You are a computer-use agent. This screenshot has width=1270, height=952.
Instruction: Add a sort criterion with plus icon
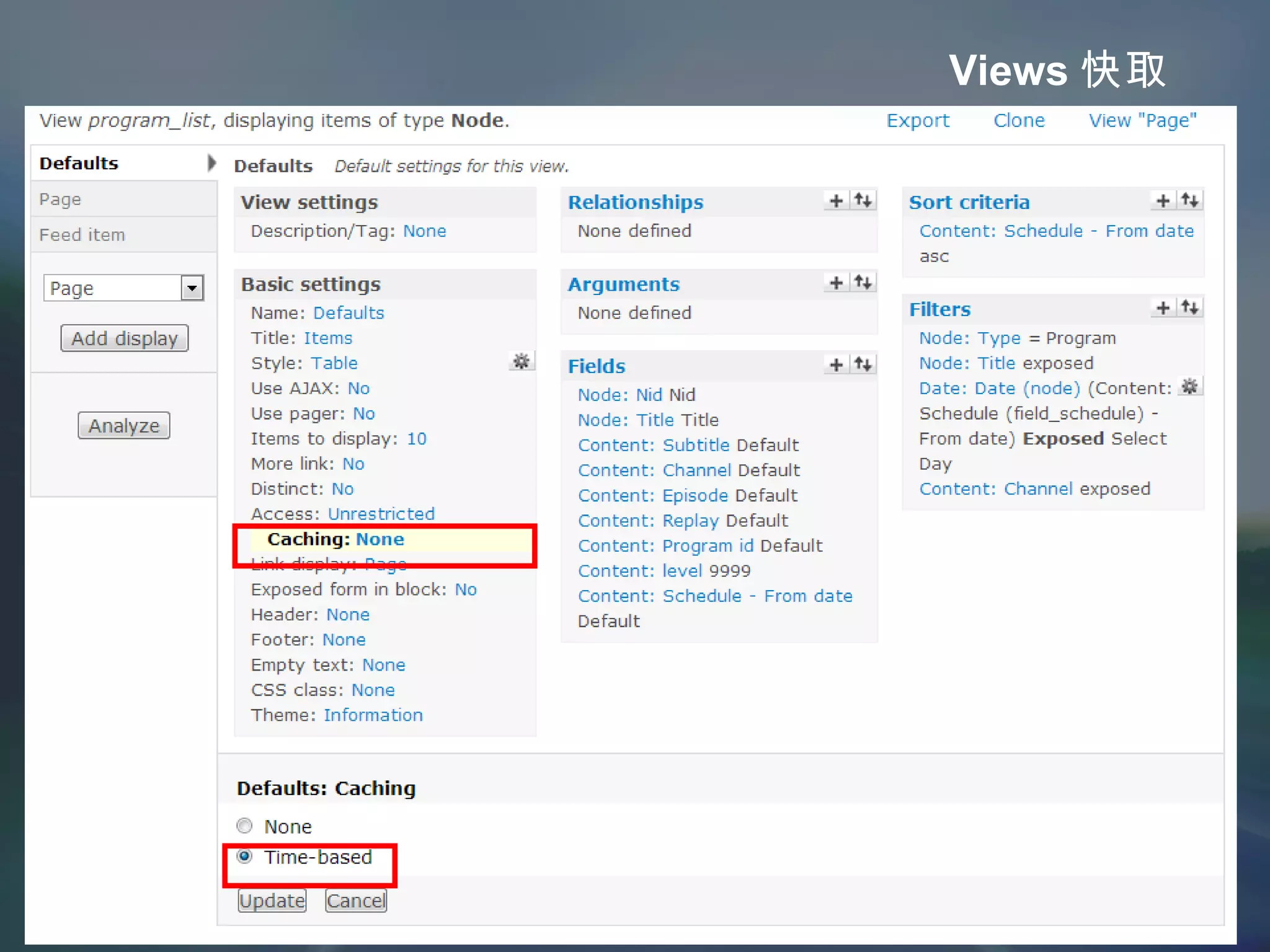tap(1163, 201)
